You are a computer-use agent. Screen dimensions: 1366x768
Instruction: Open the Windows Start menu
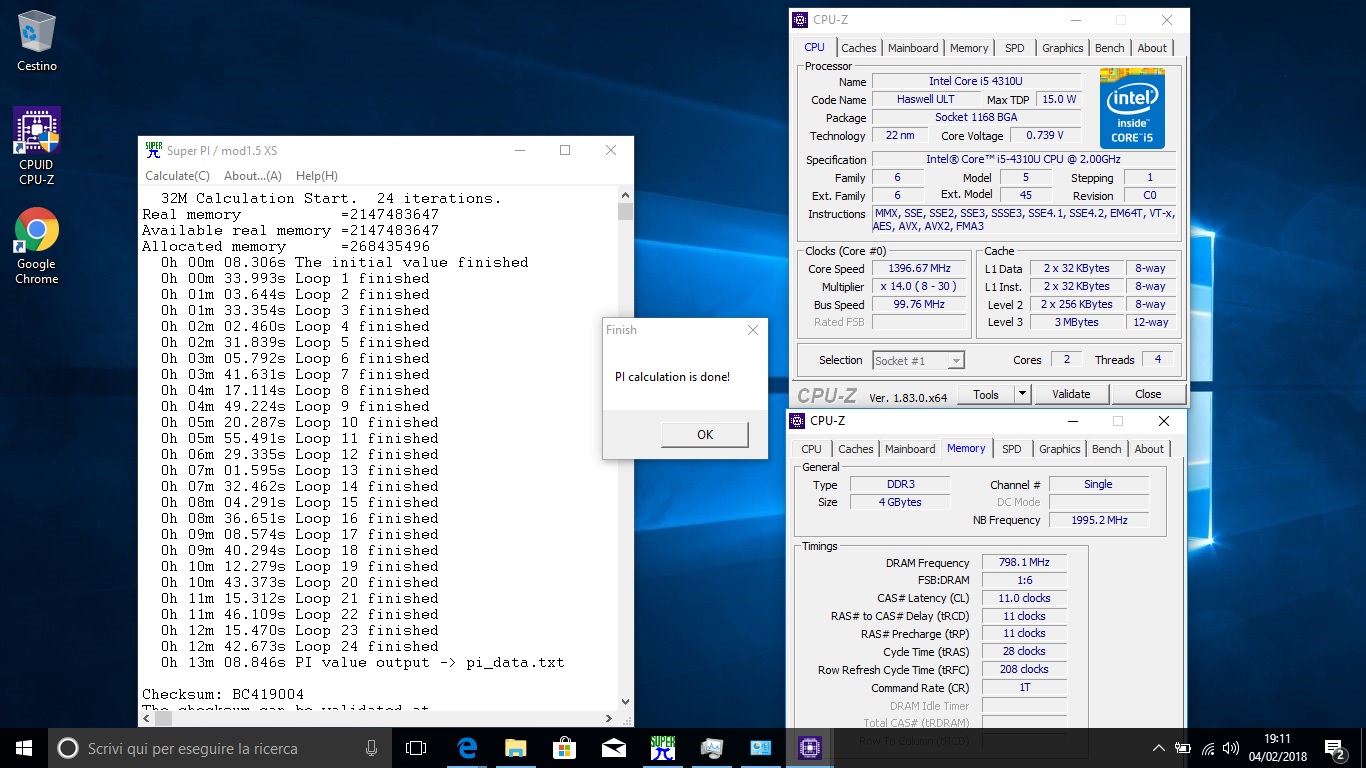coord(23,747)
